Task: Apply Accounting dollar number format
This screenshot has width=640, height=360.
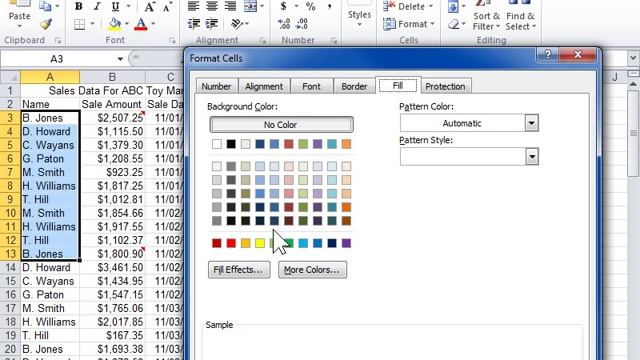Action: (x=283, y=6)
